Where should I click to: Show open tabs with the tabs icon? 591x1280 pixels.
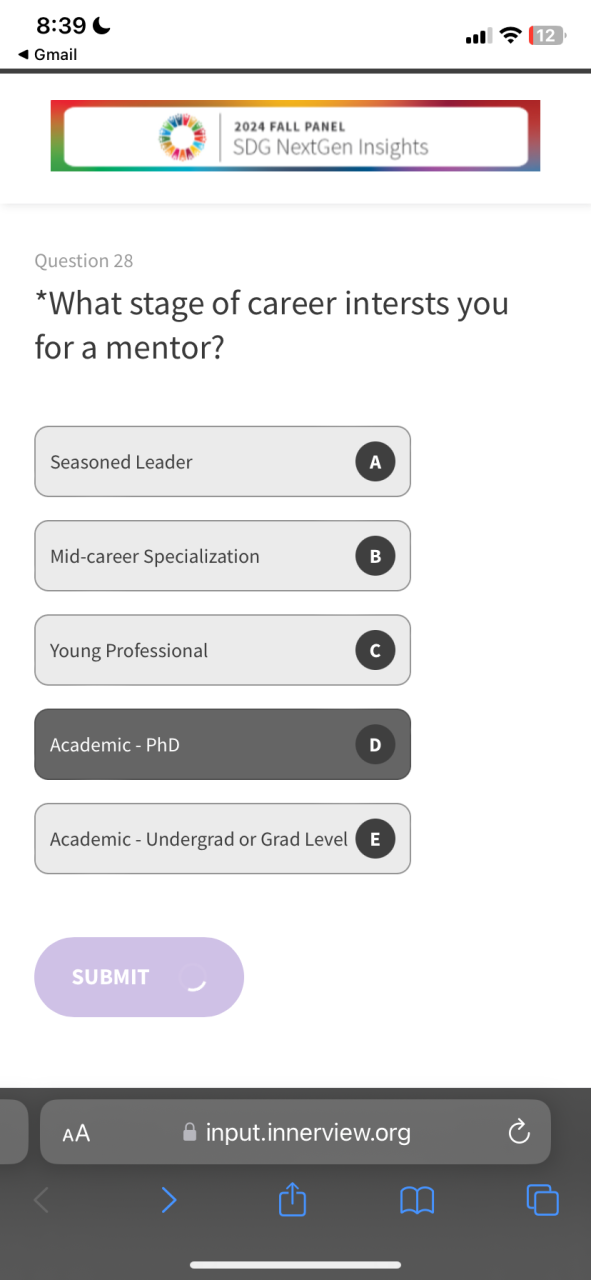point(542,1200)
